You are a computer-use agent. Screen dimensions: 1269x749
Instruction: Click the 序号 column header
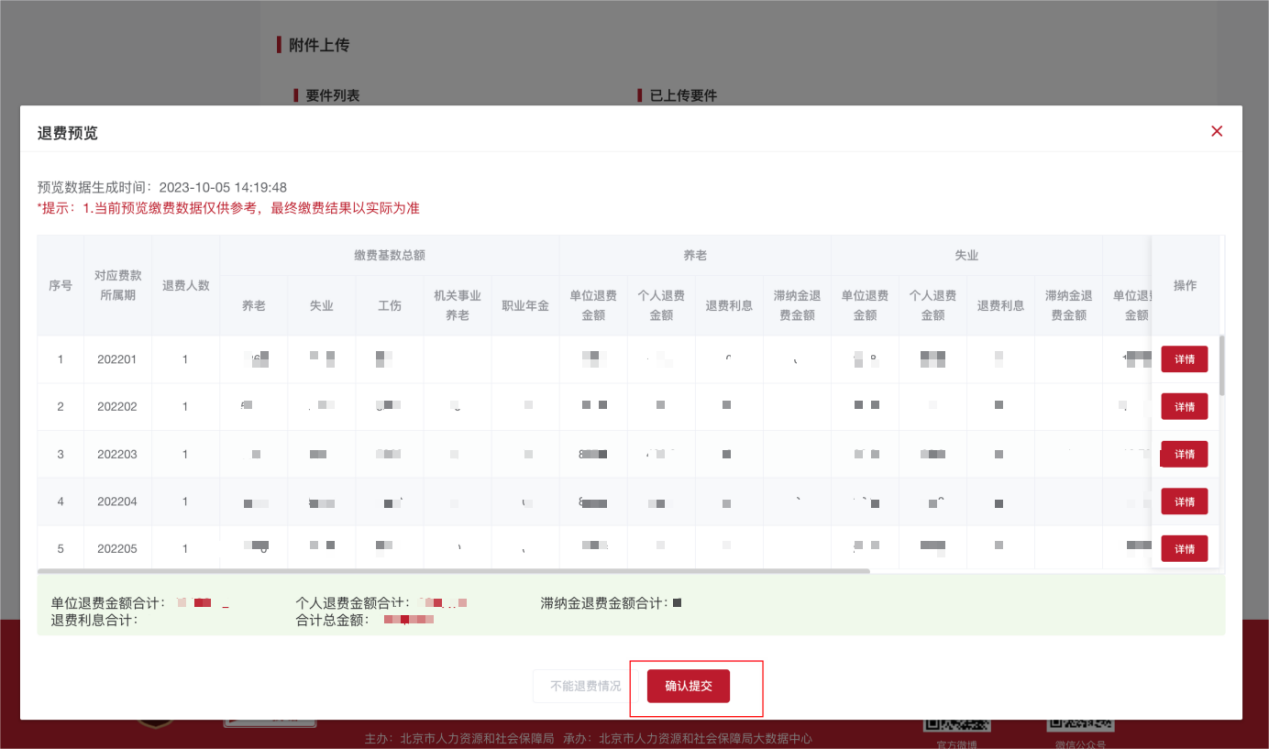(x=59, y=286)
